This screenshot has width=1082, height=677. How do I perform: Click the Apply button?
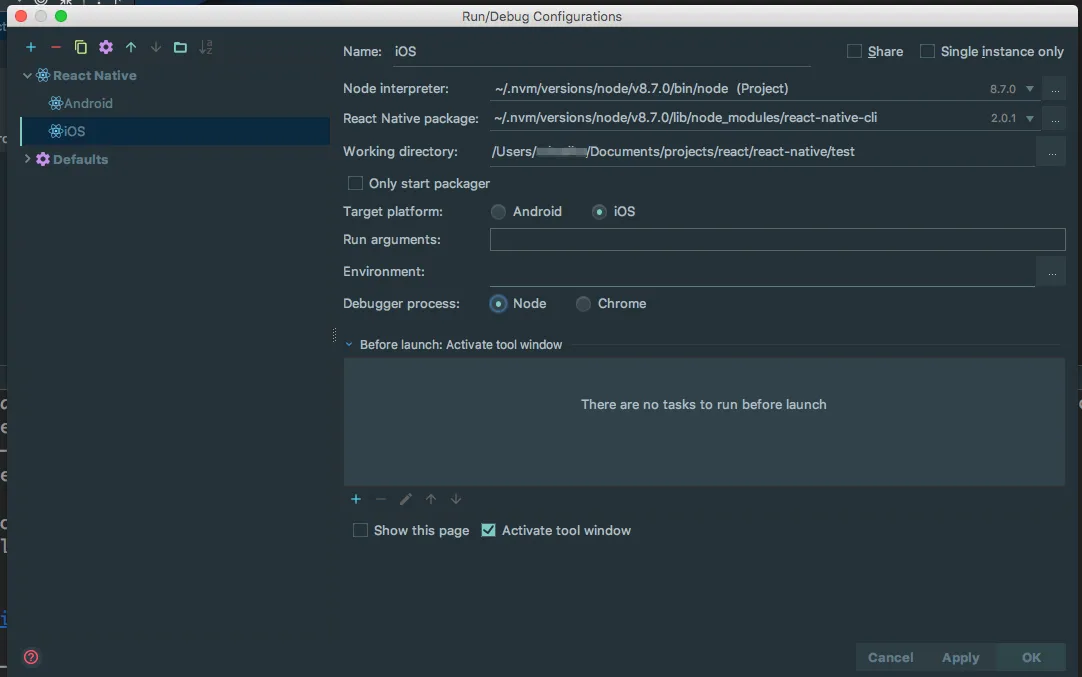tap(961, 657)
